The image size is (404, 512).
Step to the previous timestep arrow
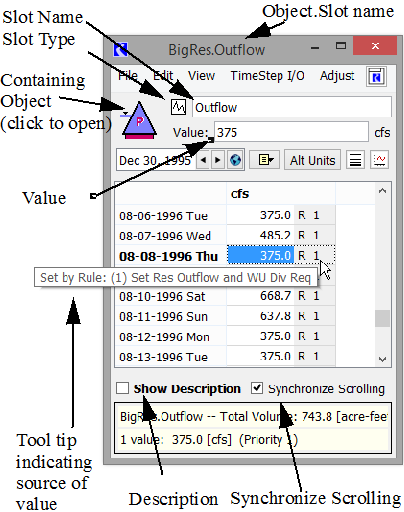(x=203, y=160)
